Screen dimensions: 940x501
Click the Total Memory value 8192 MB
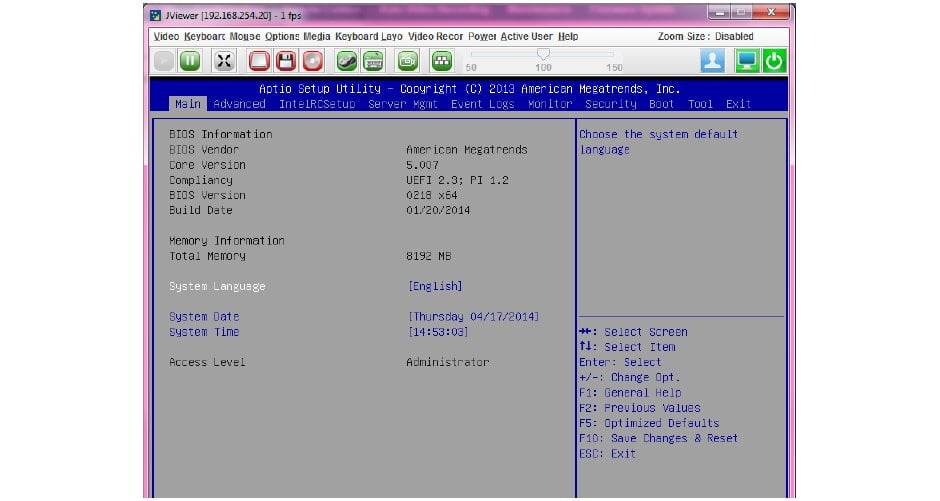click(x=429, y=256)
